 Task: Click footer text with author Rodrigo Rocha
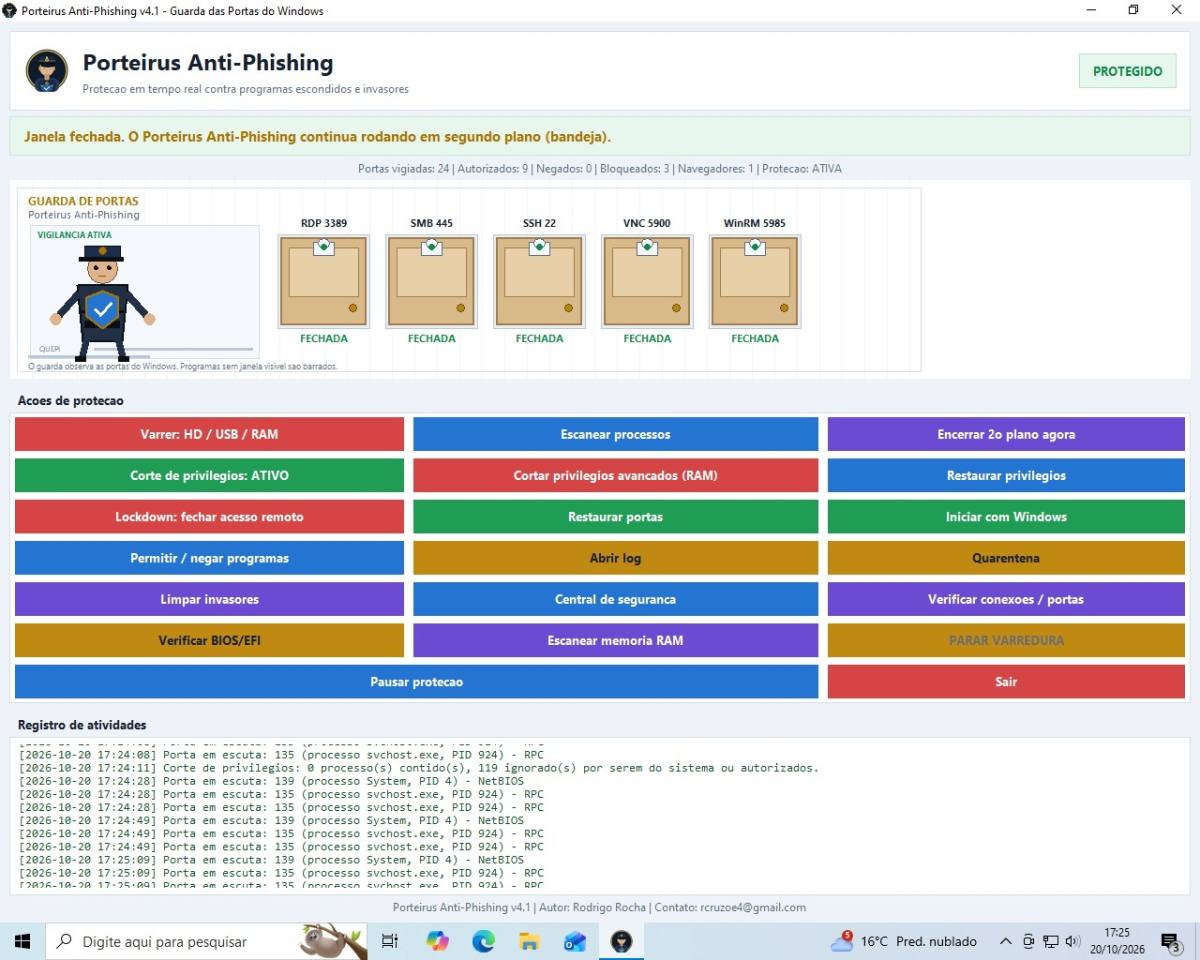[599, 908]
